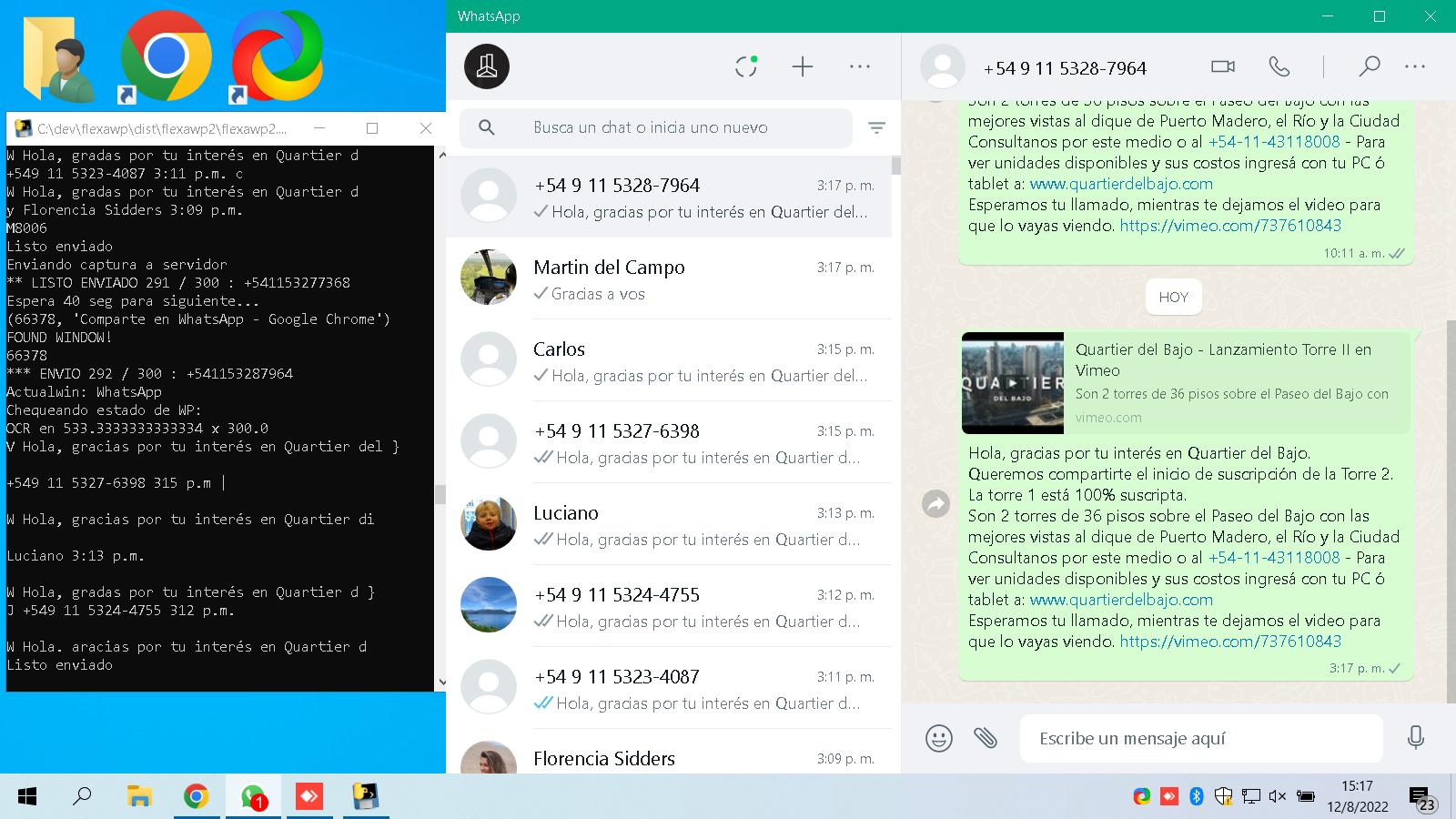
Task: Open the Status updates icon in WhatsApp
Action: (746, 66)
